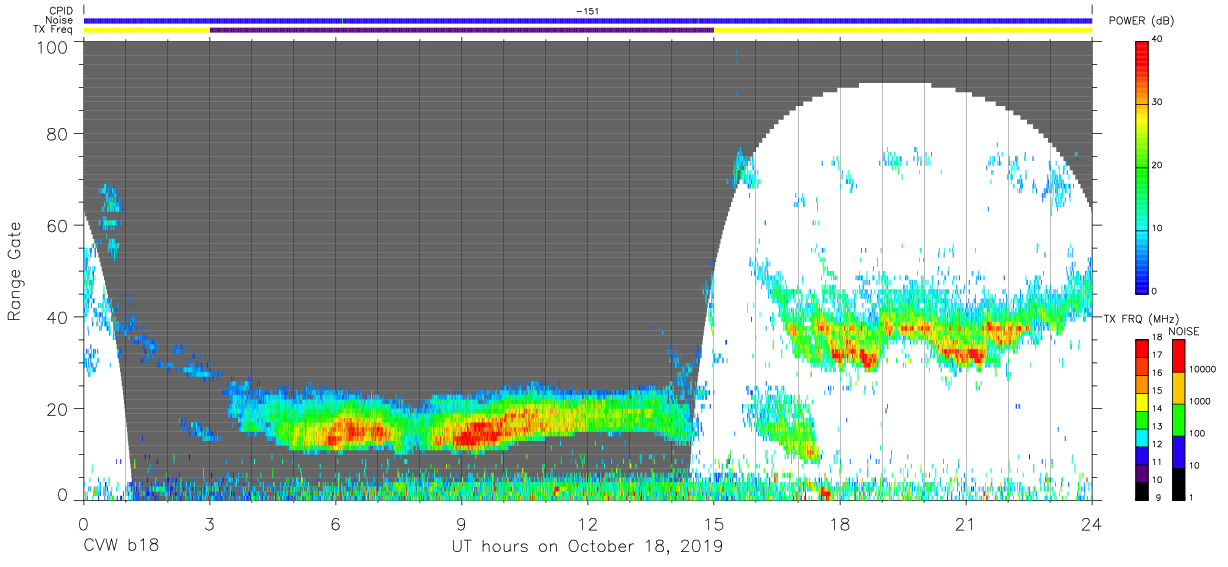1228x567 pixels.
Task: Click the TX FRQ (MHz) colorbar
Action: (1142, 418)
